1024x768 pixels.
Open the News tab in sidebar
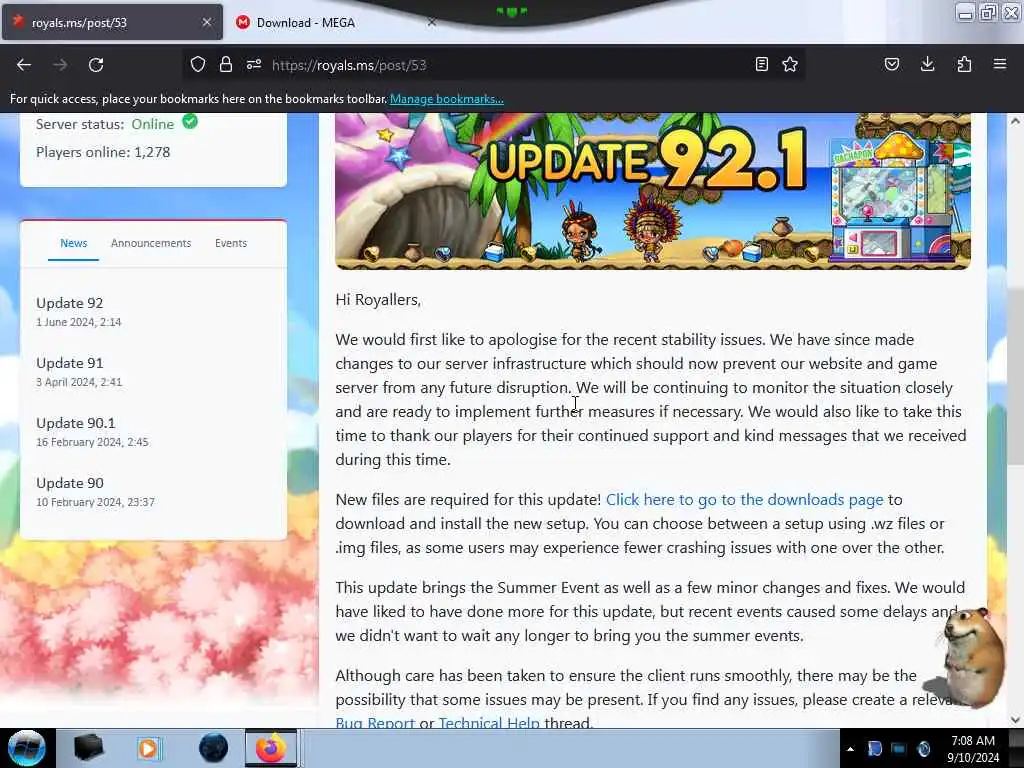click(73, 243)
